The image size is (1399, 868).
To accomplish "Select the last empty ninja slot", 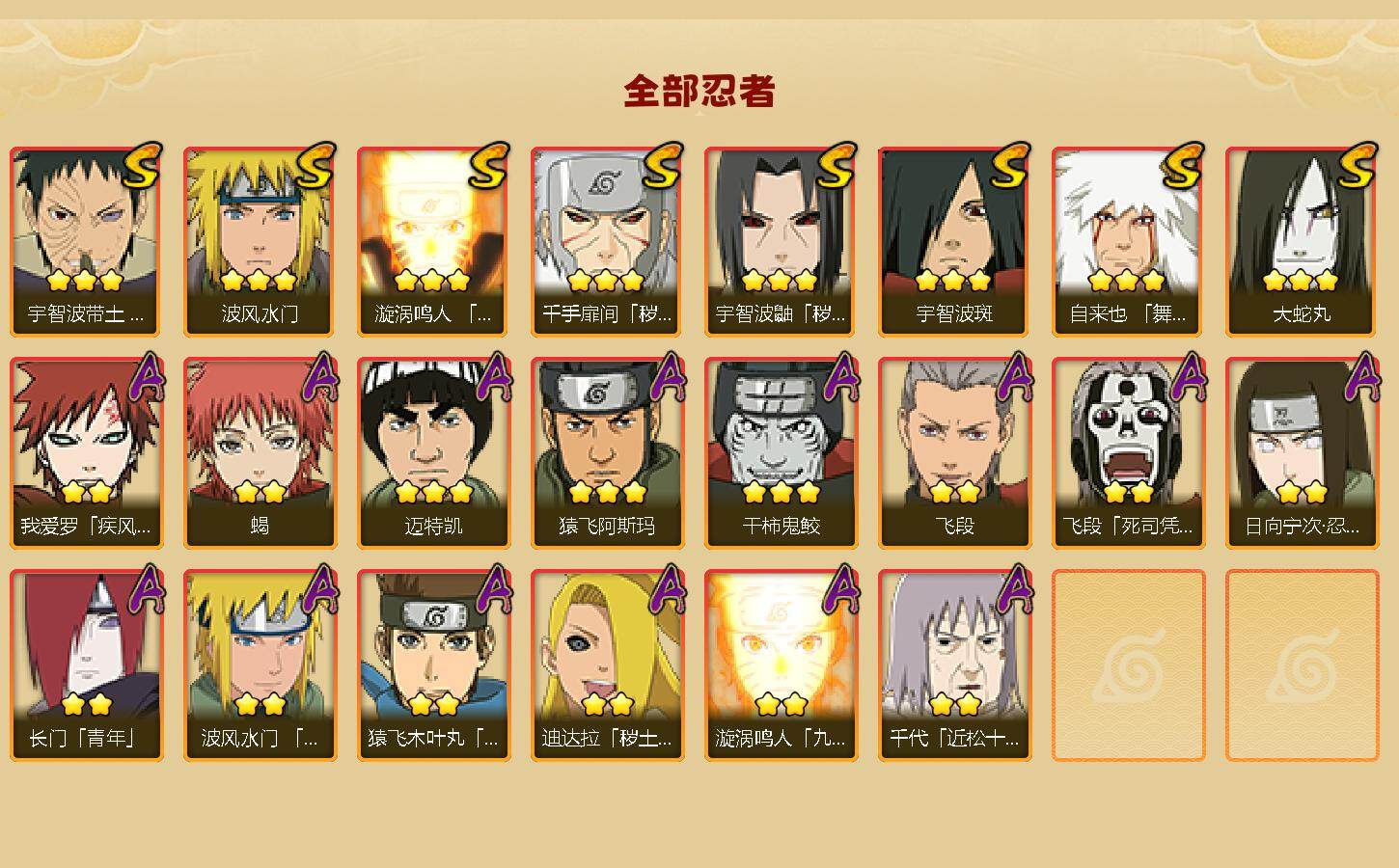I will click(1302, 665).
